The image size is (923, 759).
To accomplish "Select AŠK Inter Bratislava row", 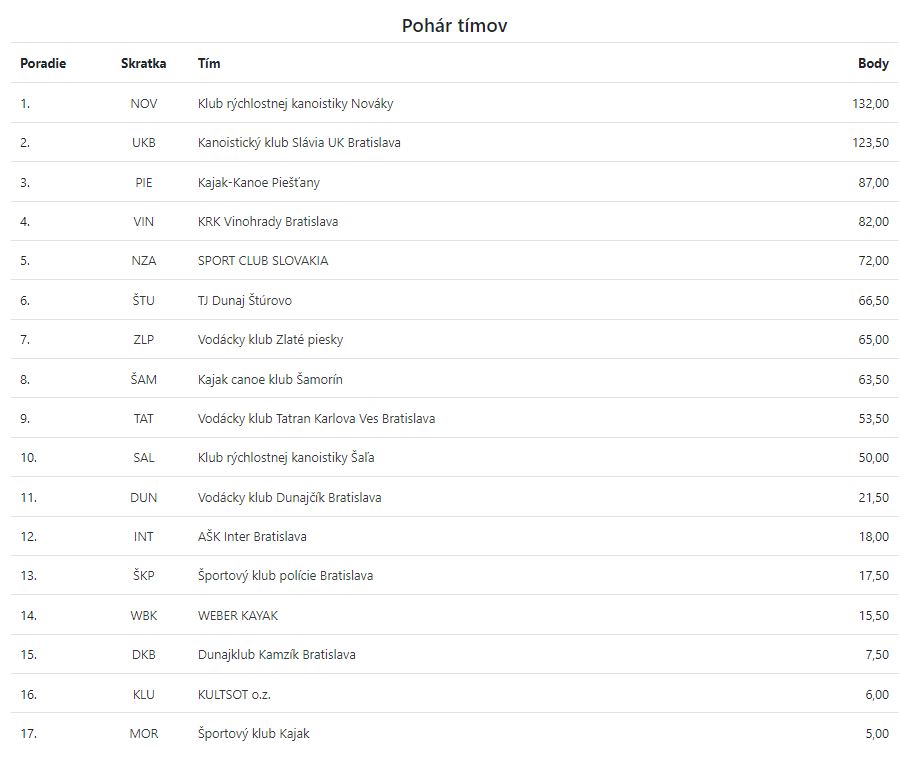I will click(454, 536).
